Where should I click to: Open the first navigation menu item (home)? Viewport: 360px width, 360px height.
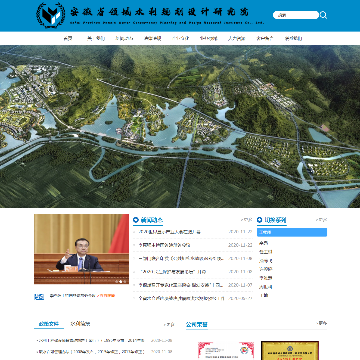(68, 38)
